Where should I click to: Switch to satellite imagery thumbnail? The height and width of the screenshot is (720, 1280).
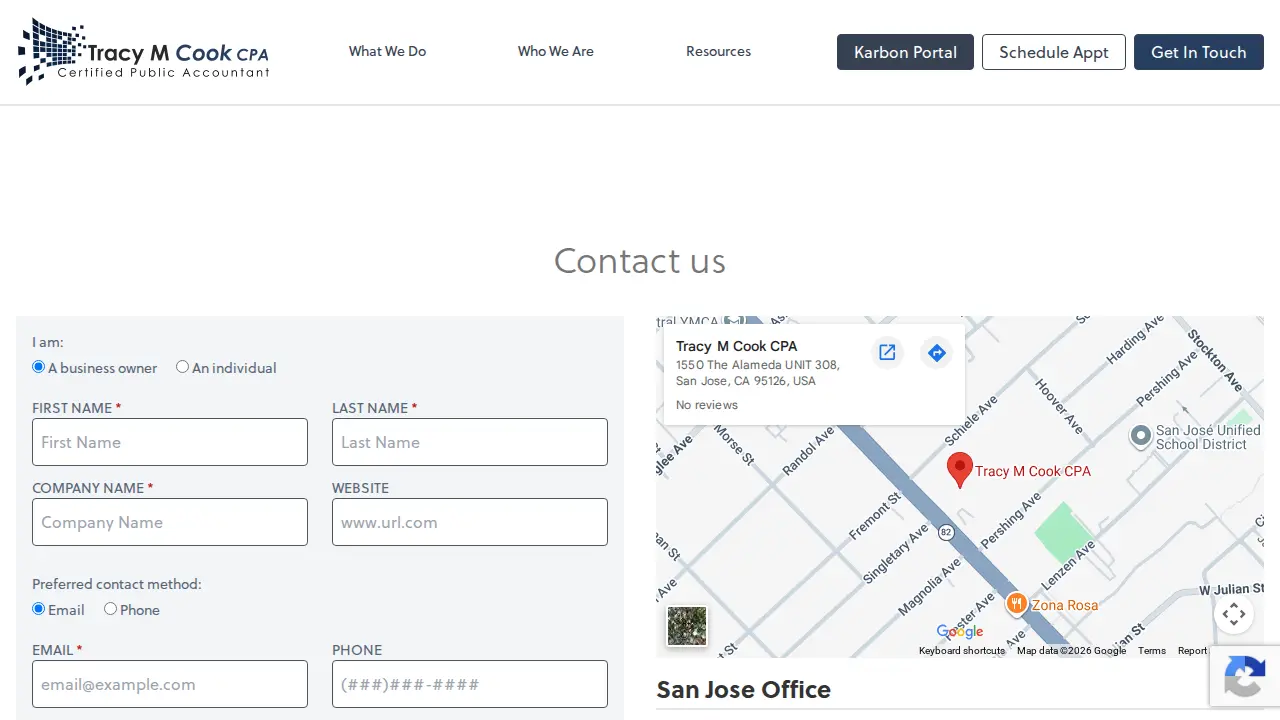click(687, 626)
